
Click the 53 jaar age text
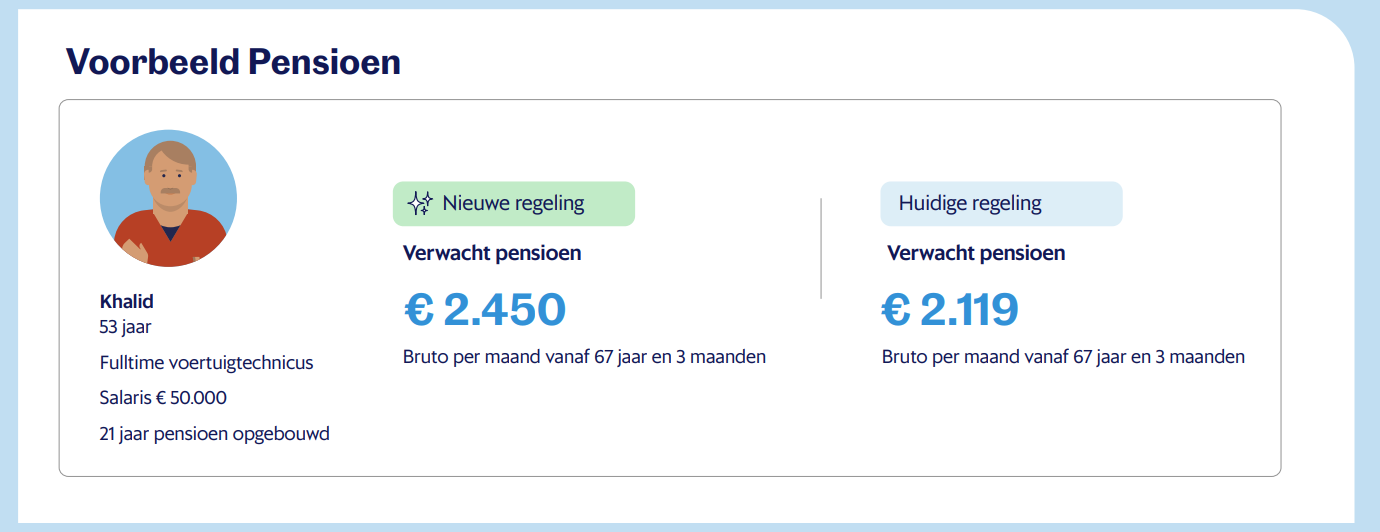[126, 326]
